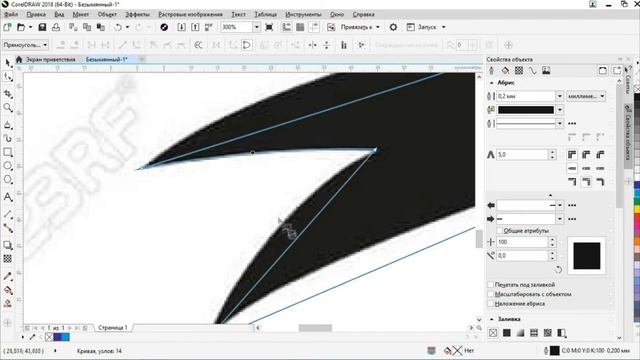
Task: Click the start arrowhead options ellipsis
Action: (572, 205)
